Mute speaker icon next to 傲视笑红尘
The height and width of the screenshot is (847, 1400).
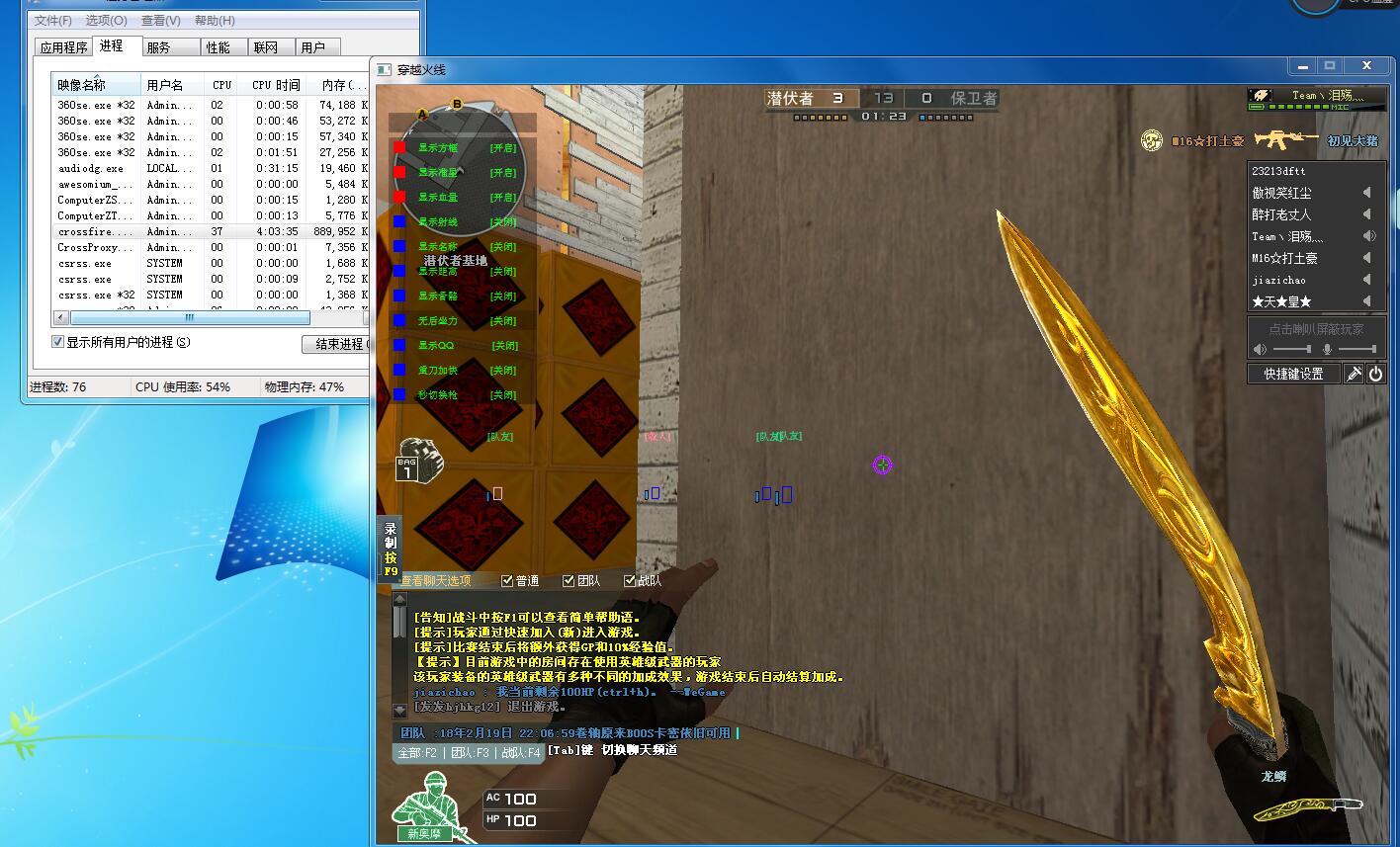coord(1367,193)
